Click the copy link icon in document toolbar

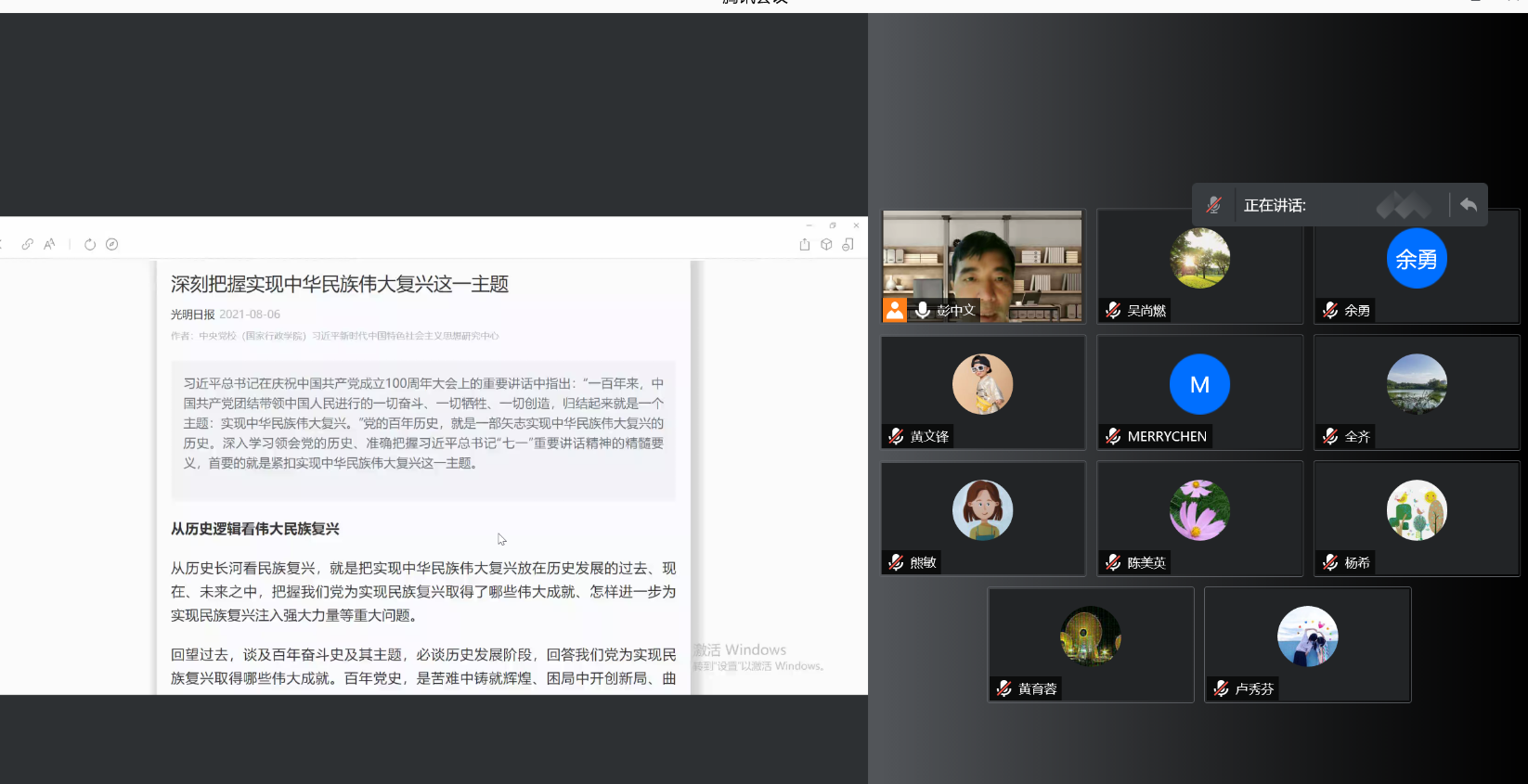(28, 244)
